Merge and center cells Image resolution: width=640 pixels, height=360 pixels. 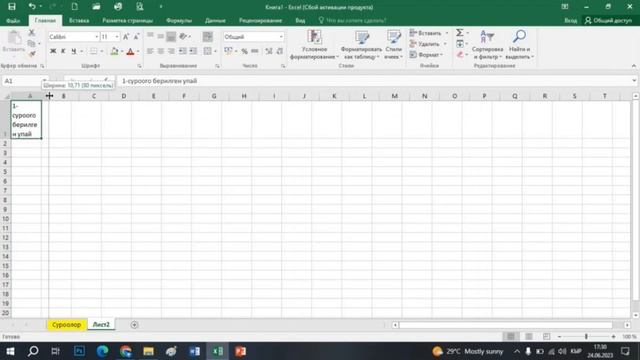click(207, 51)
